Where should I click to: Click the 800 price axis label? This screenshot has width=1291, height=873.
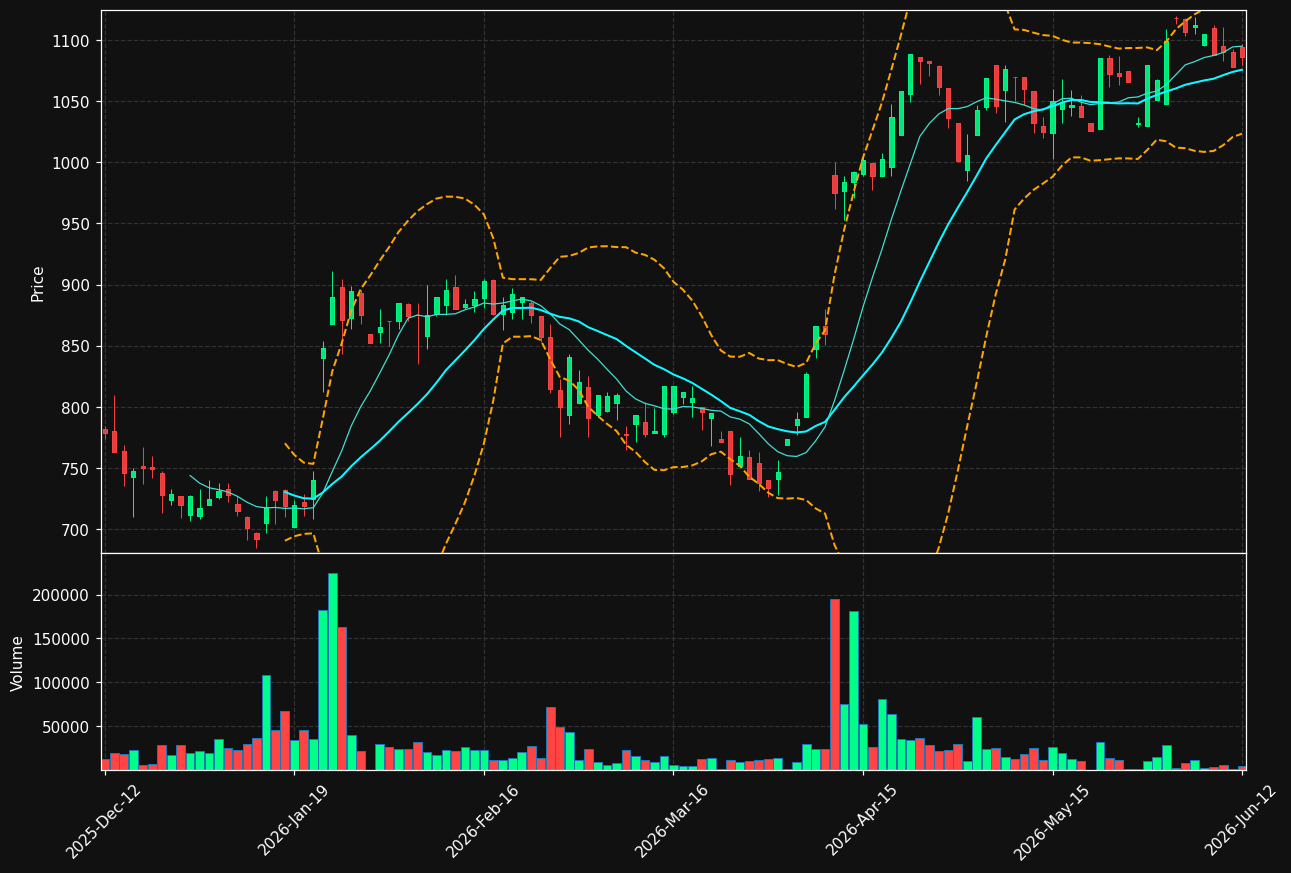point(77,408)
